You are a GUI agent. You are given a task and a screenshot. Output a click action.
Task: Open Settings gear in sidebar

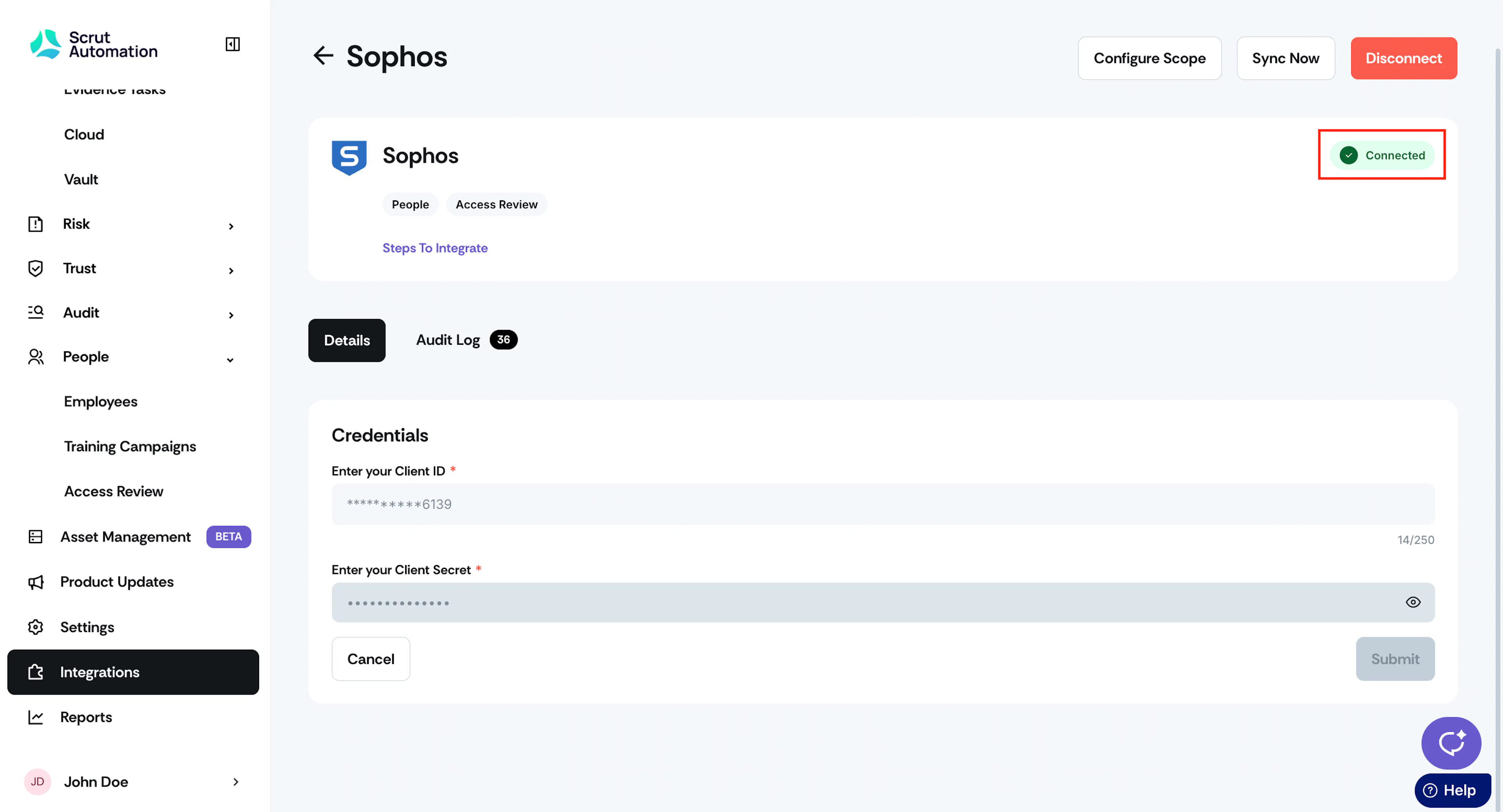click(36, 627)
